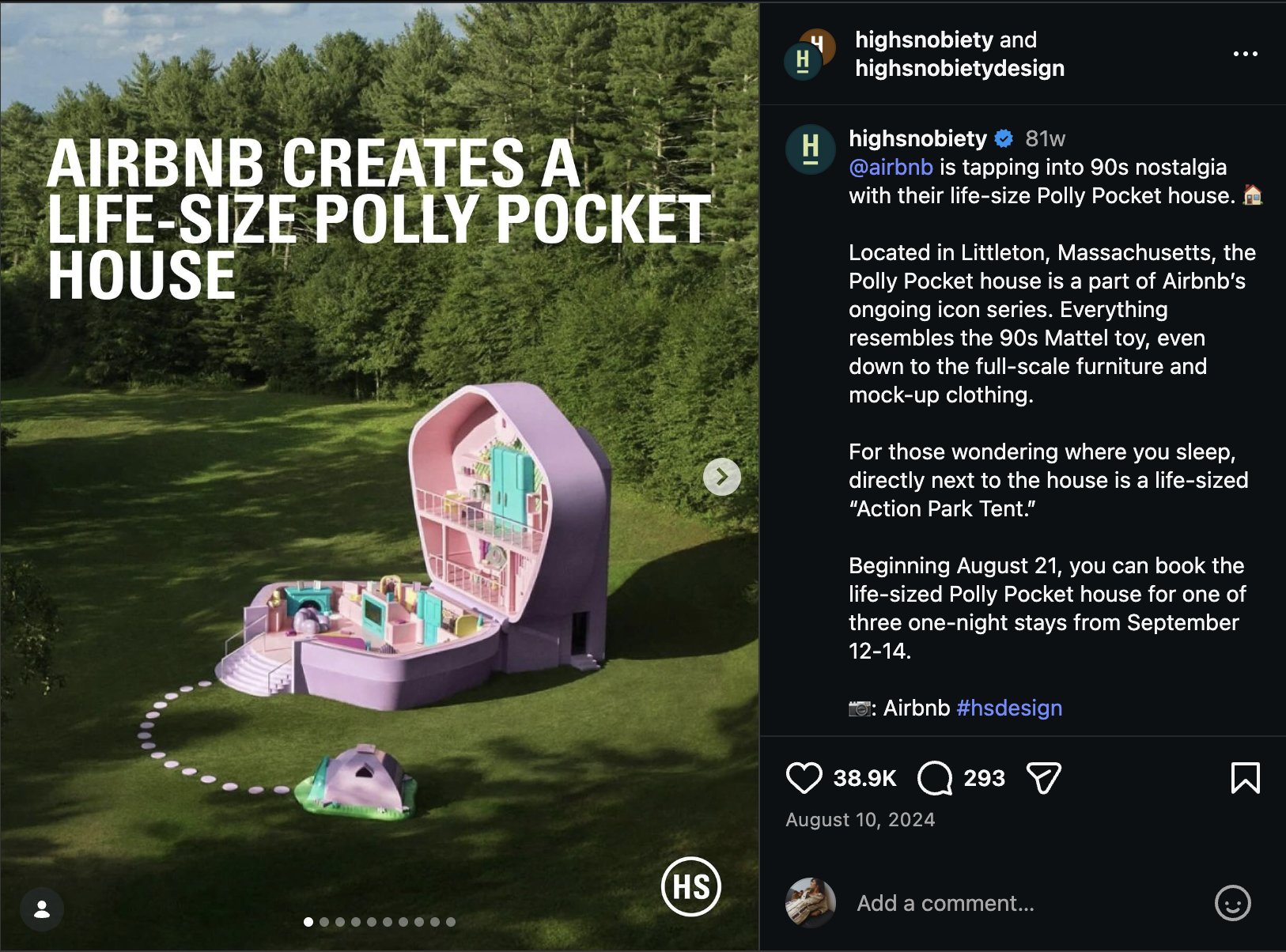The image size is (1286, 952).
Task: Go to next carousel image arrow
Action: (721, 477)
